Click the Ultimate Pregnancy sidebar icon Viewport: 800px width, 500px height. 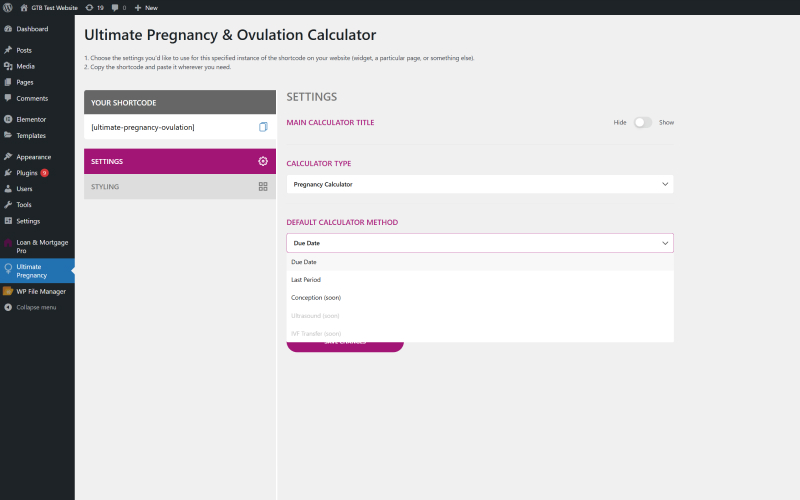[8, 268]
